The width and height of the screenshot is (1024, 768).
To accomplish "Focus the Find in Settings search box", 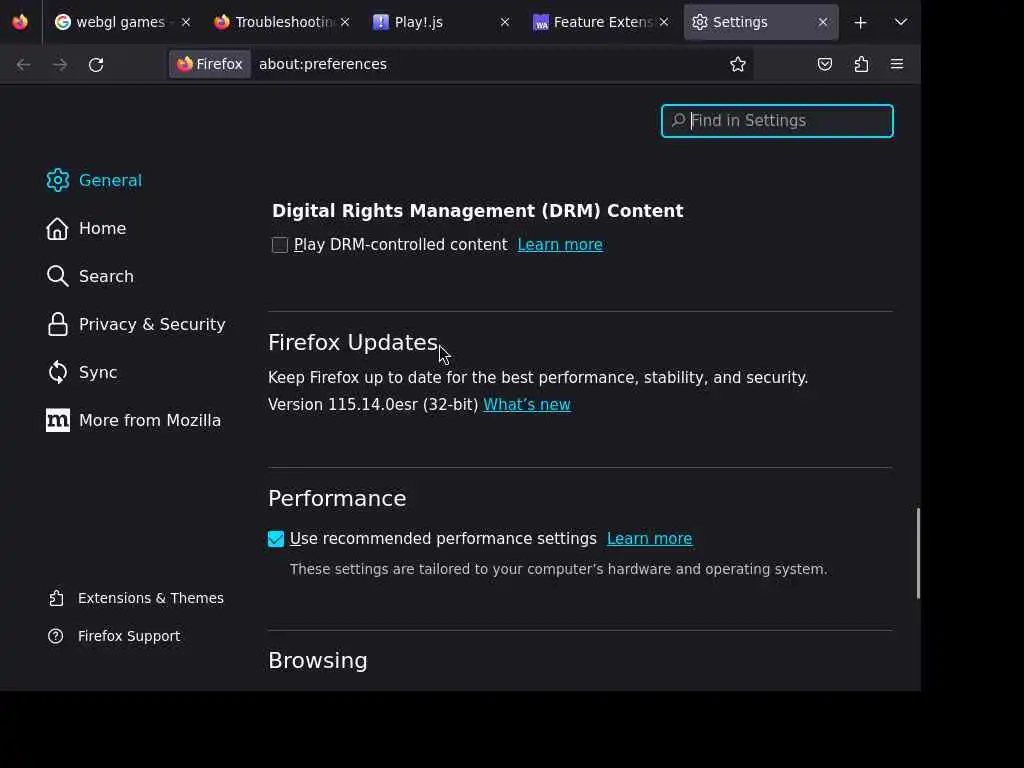I will pyautogui.click(x=777, y=121).
